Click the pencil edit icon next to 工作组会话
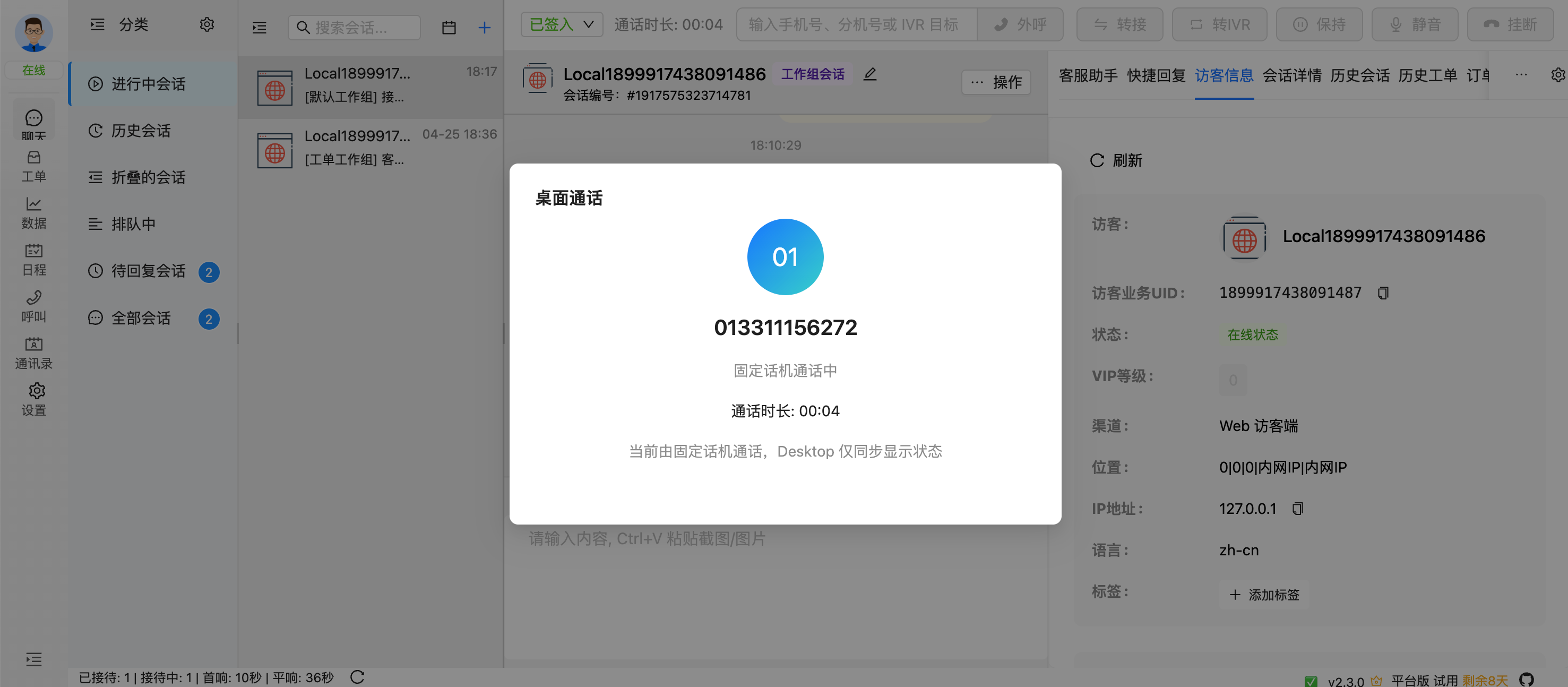Image resolution: width=1568 pixels, height=687 pixels. (870, 74)
